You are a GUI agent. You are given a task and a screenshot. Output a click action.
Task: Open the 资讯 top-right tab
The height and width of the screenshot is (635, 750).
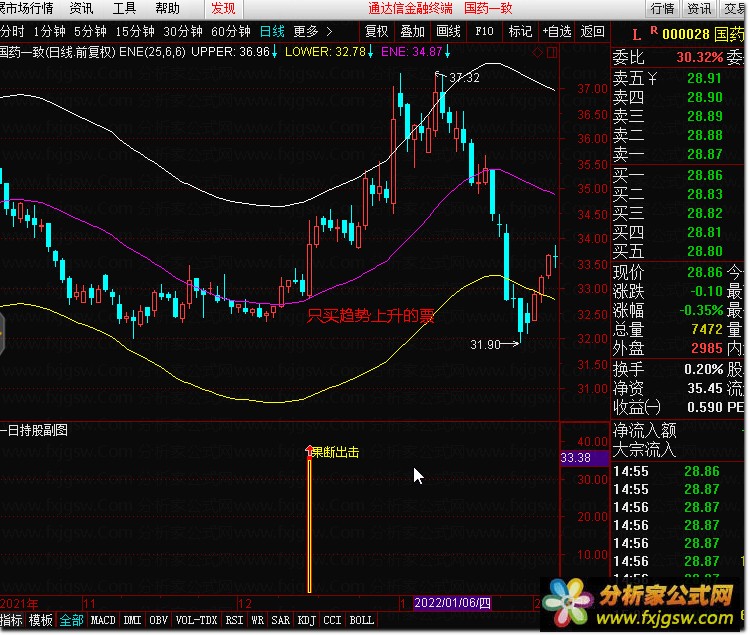[x=699, y=9]
